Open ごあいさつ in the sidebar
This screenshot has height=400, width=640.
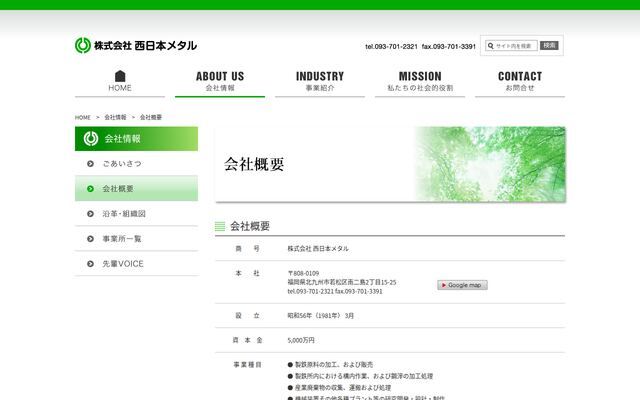point(136,164)
